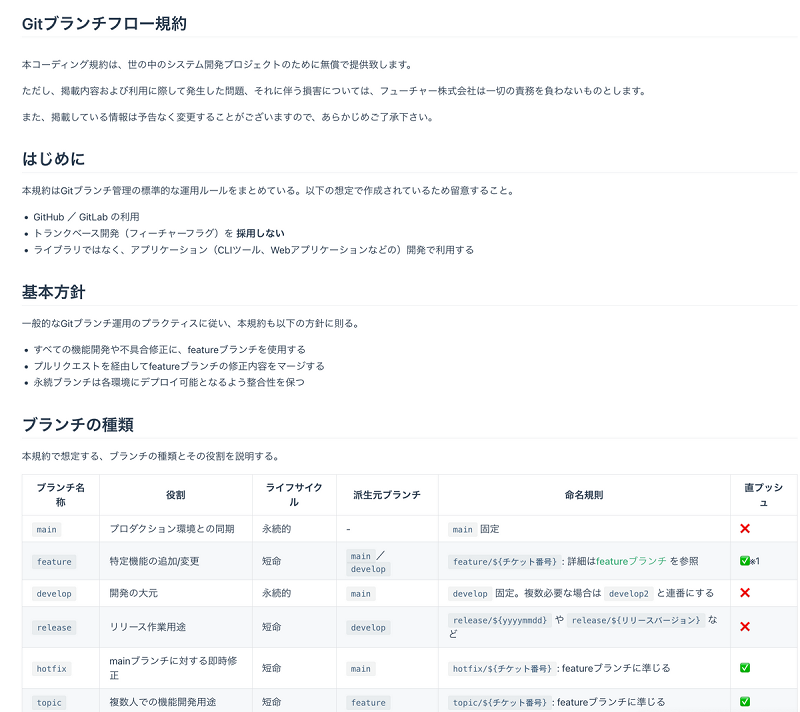Click the sentence 本規約で想定する、ブランチの種類
This screenshot has height=712, width=800.
point(152,456)
